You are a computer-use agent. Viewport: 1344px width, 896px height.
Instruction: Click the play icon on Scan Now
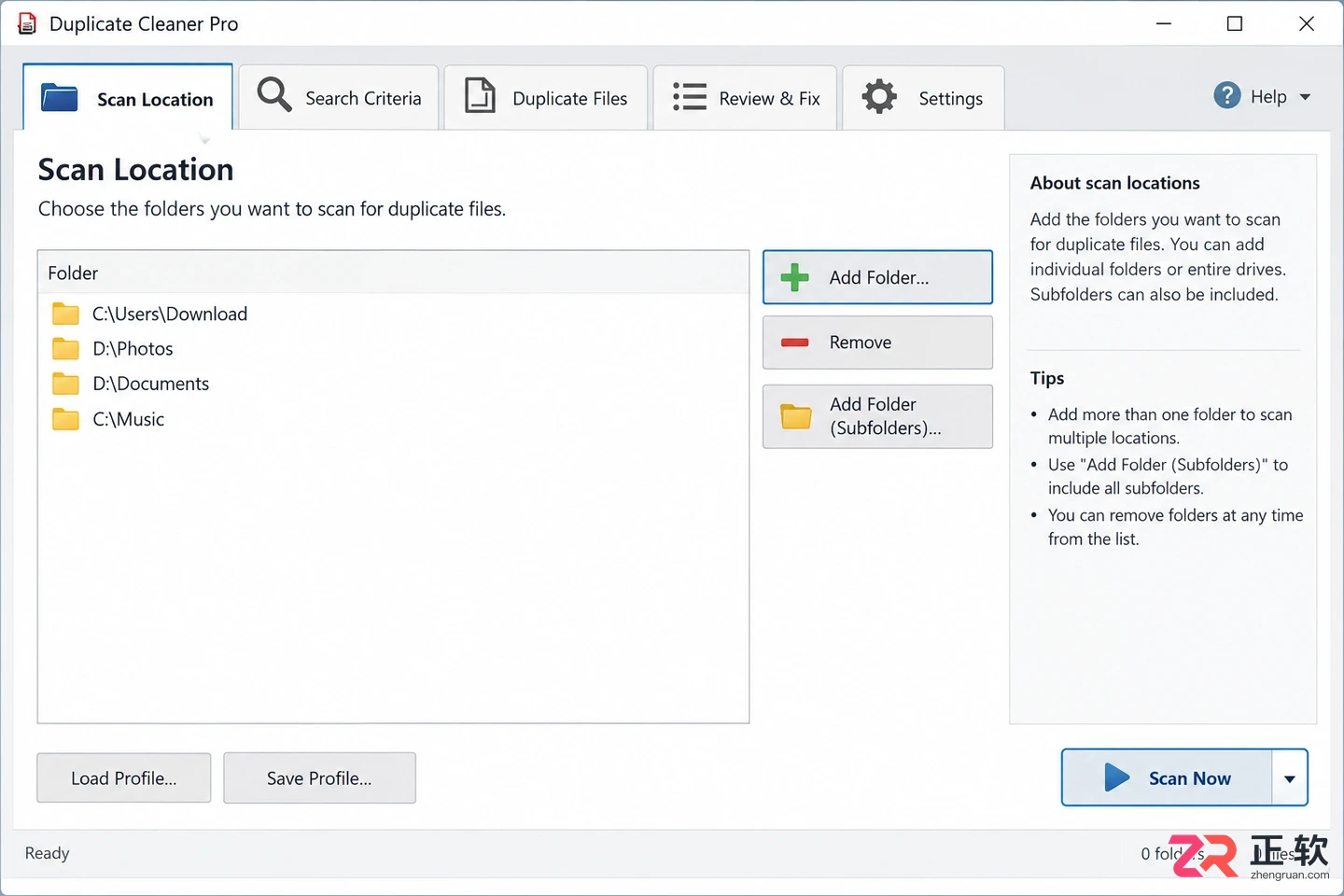click(x=1116, y=777)
